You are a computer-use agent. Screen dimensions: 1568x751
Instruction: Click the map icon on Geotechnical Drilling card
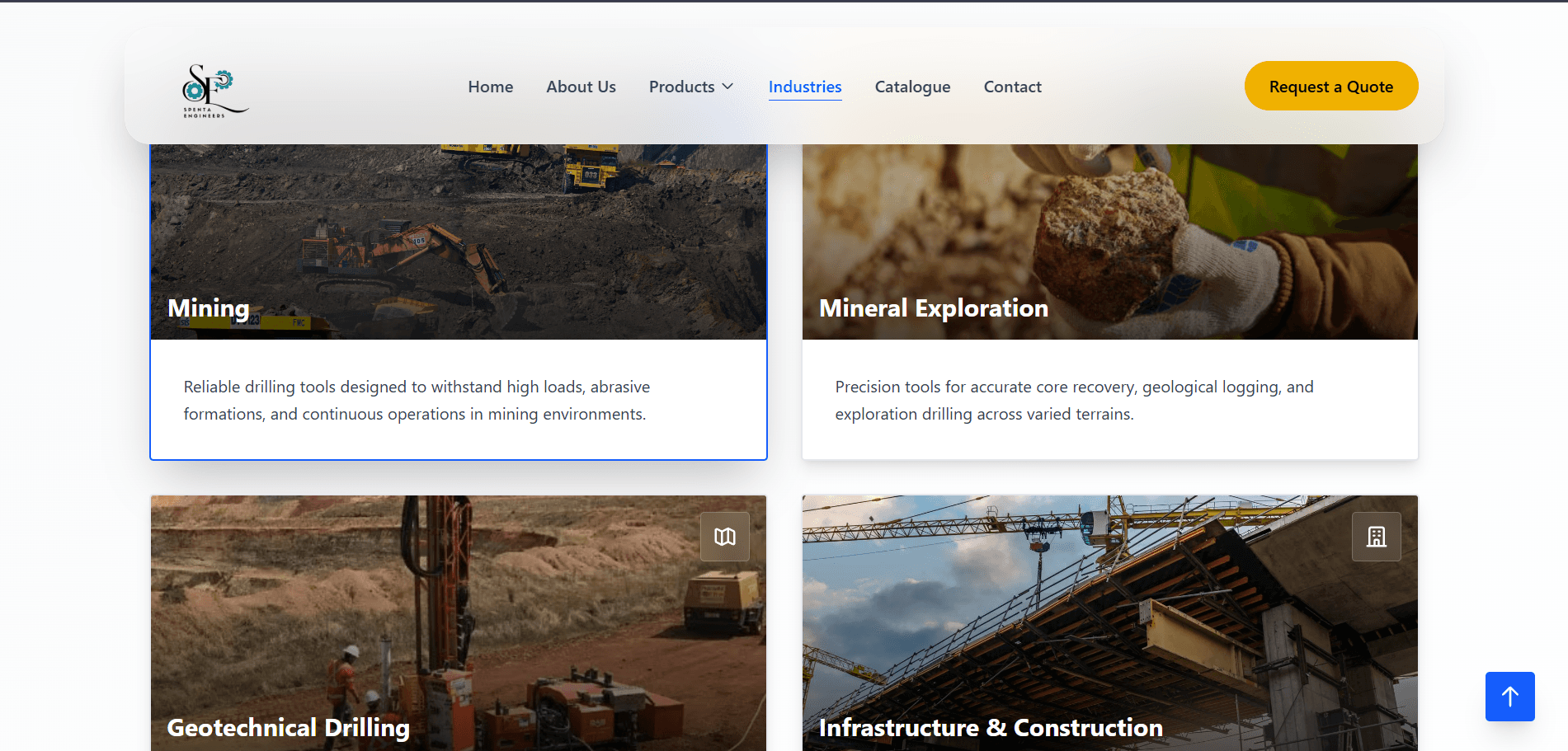click(x=725, y=537)
